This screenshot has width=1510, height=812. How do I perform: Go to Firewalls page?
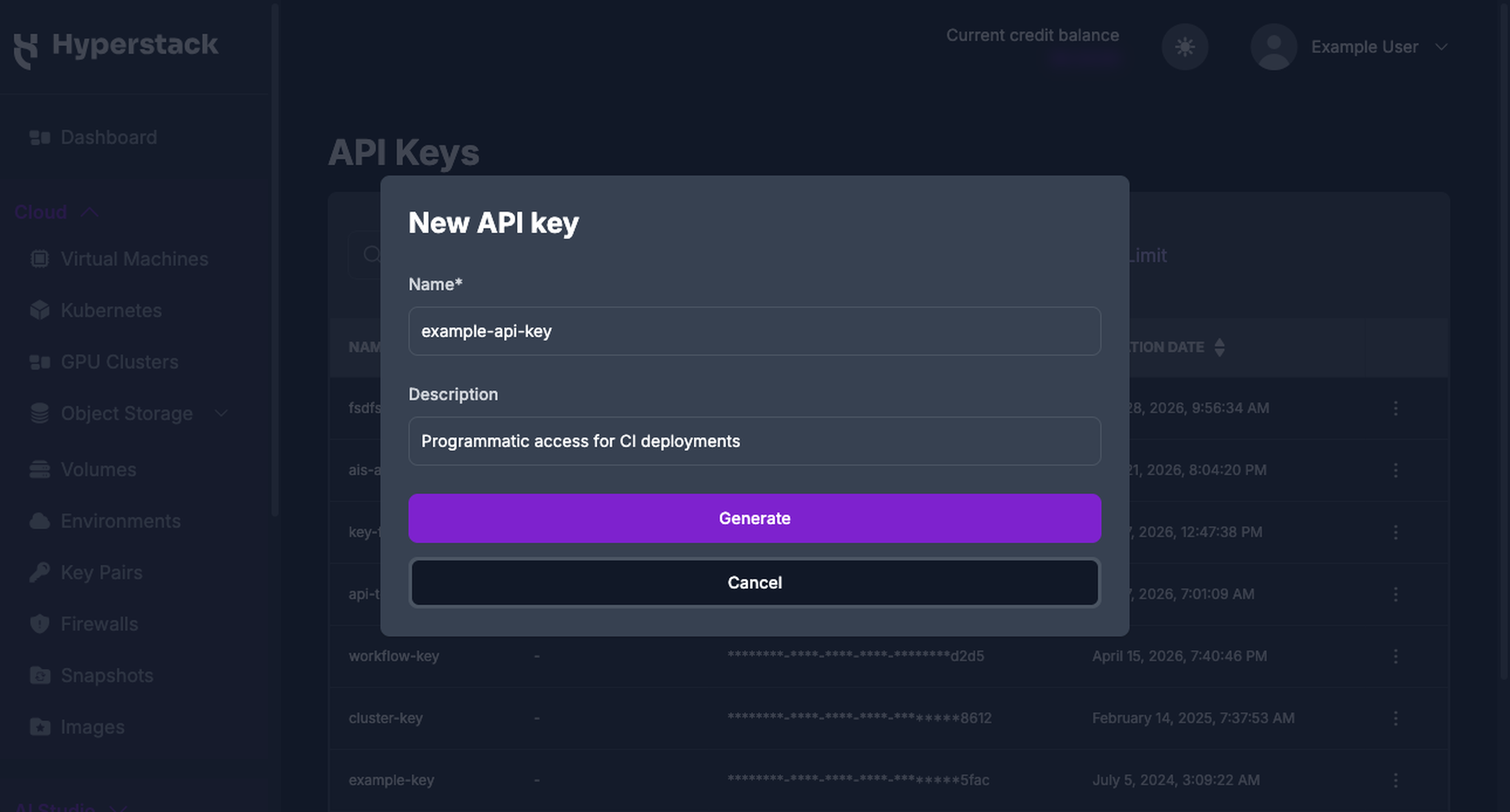click(x=100, y=624)
